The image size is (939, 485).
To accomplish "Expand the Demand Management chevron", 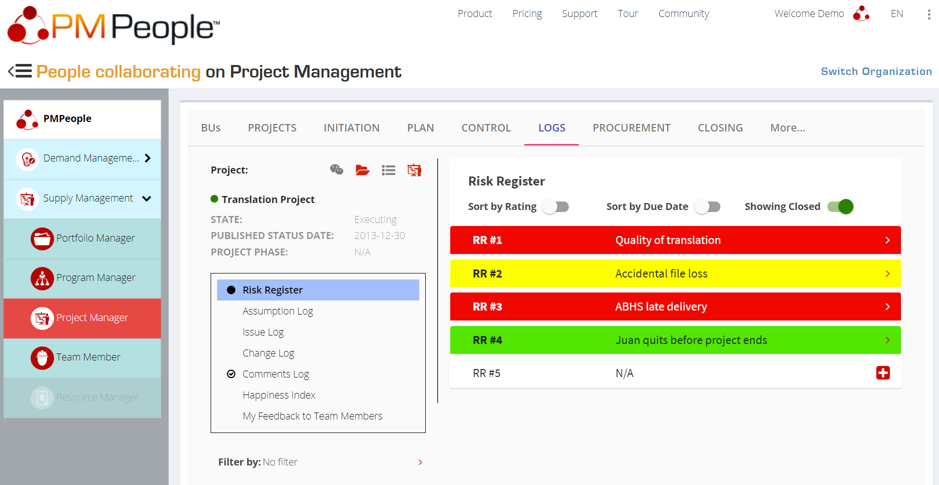I will pos(148,159).
